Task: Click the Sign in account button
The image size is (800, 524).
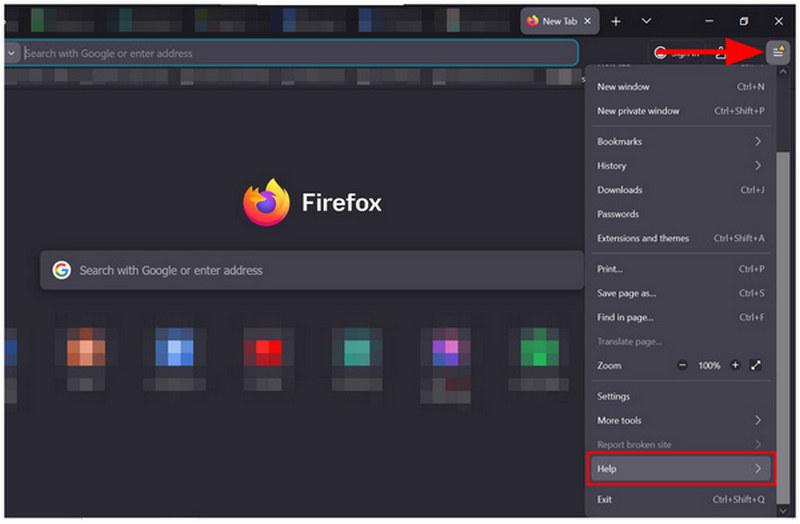Action: tap(679, 52)
